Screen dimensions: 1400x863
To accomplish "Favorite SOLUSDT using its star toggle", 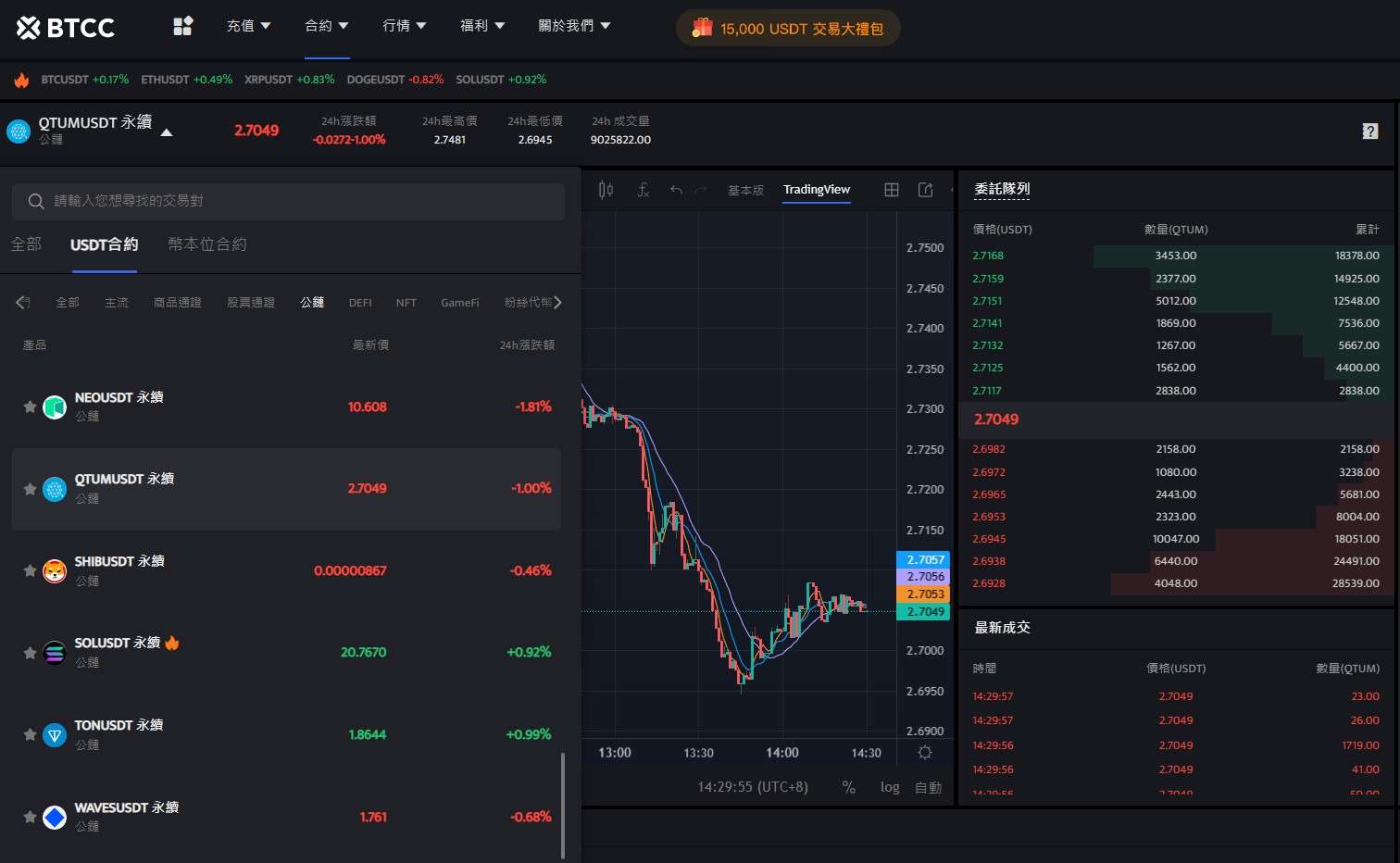I will point(30,653).
